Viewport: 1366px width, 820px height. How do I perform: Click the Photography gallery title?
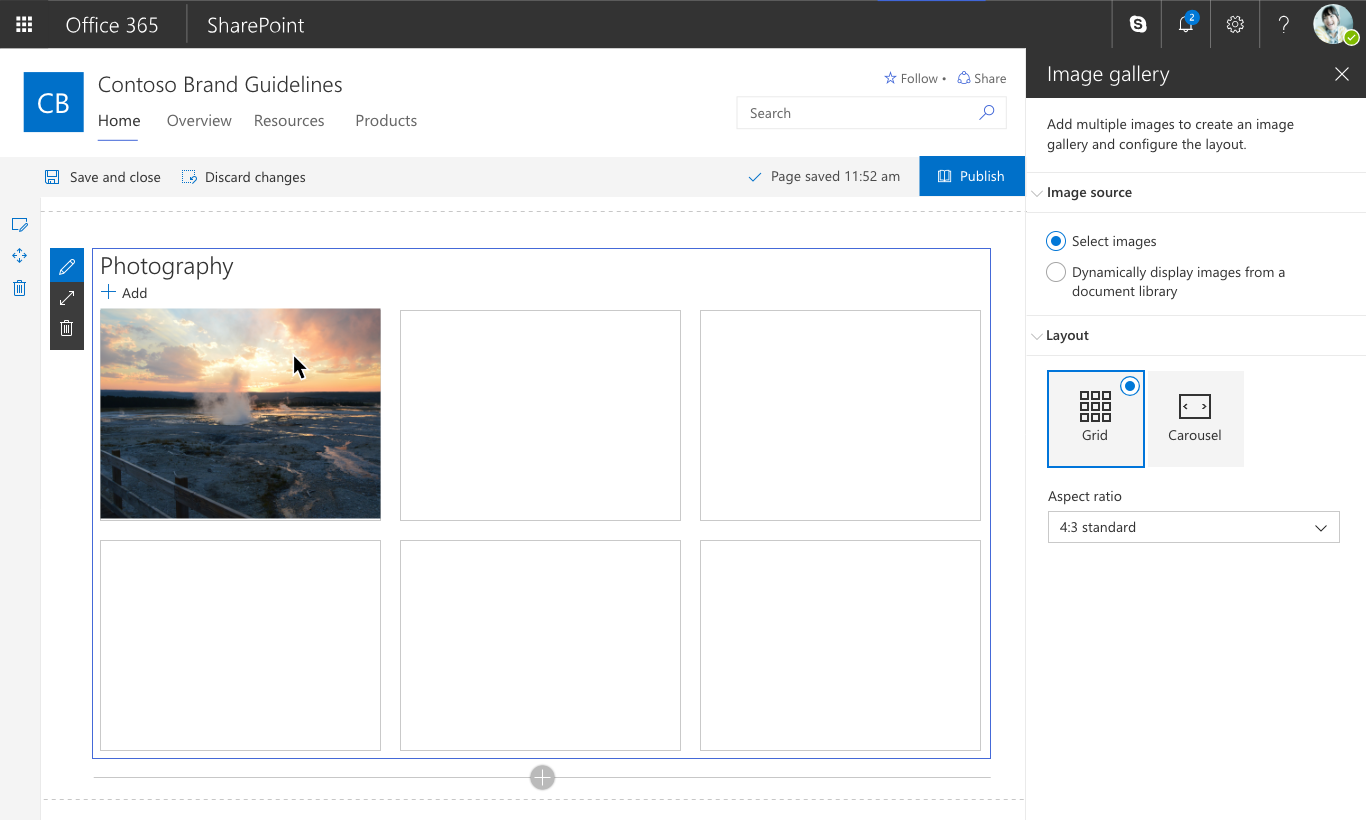coord(167,266)
